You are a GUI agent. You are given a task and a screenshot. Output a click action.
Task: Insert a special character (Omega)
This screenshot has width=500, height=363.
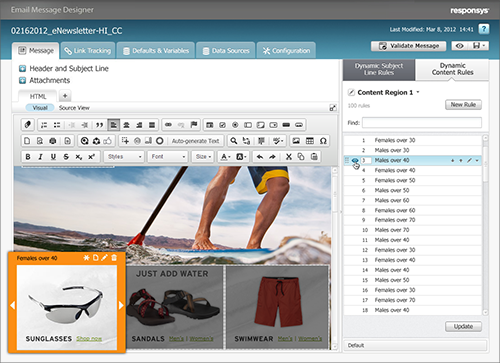click(x=323, y=141)
